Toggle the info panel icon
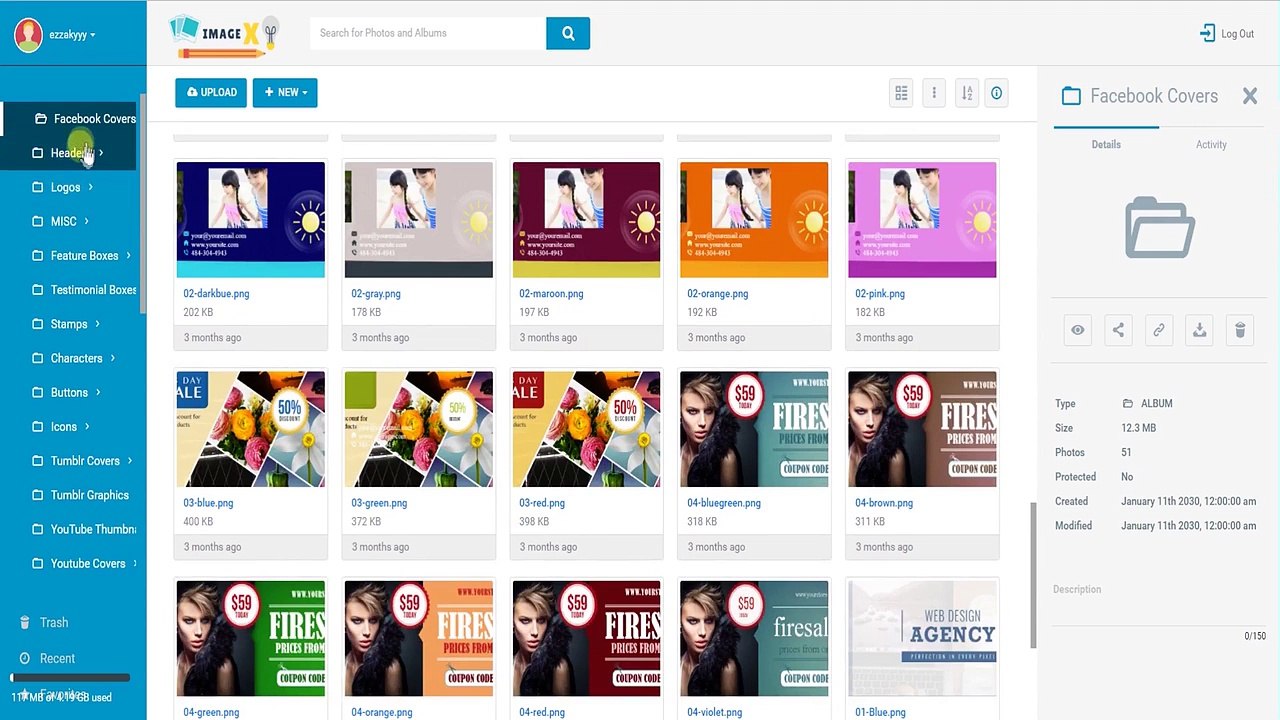The width and height of the screenshot is (1280, 720). (996, 93)
